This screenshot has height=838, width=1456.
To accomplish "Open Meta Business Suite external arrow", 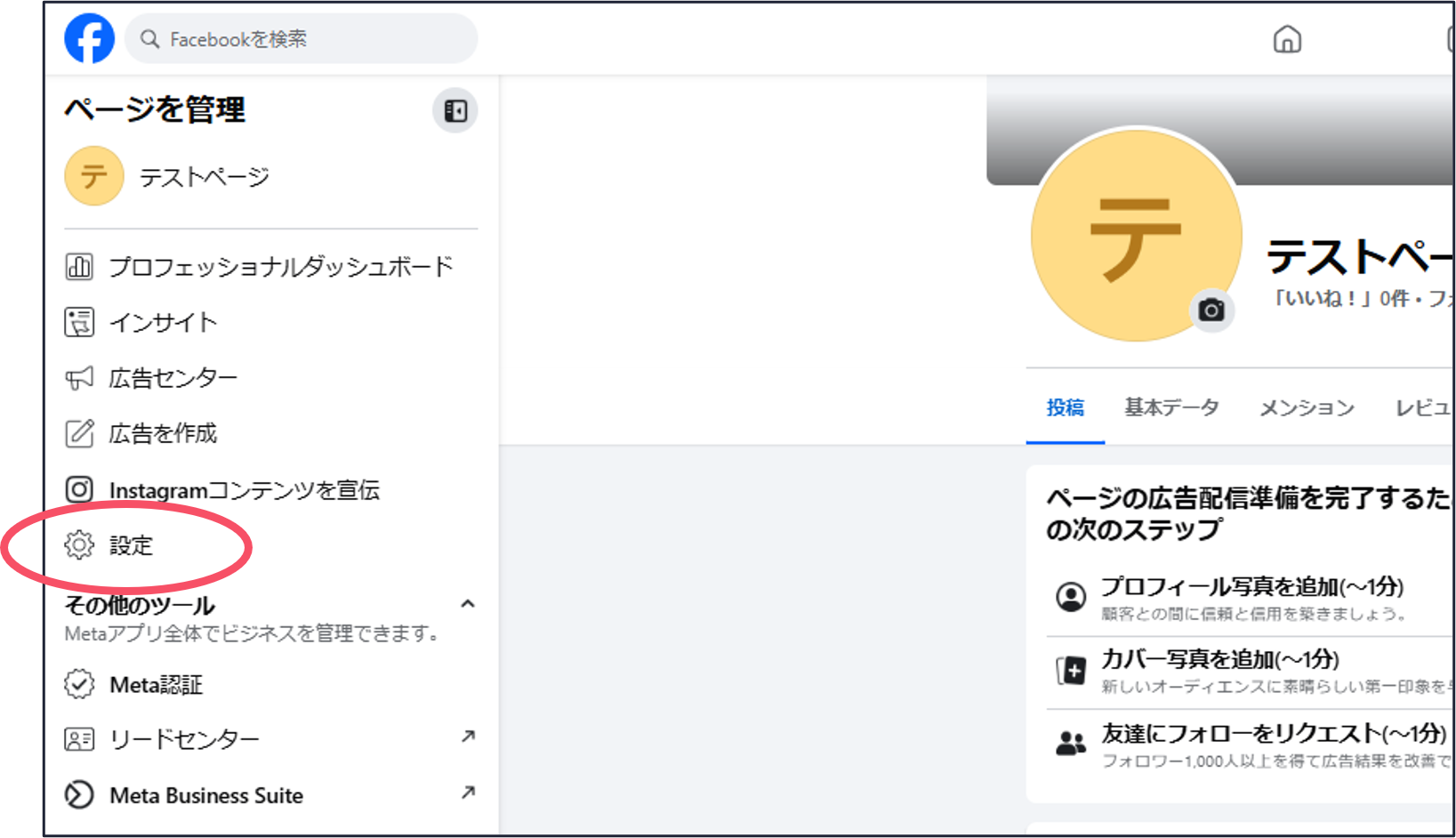I will click(x=468, y=793).
